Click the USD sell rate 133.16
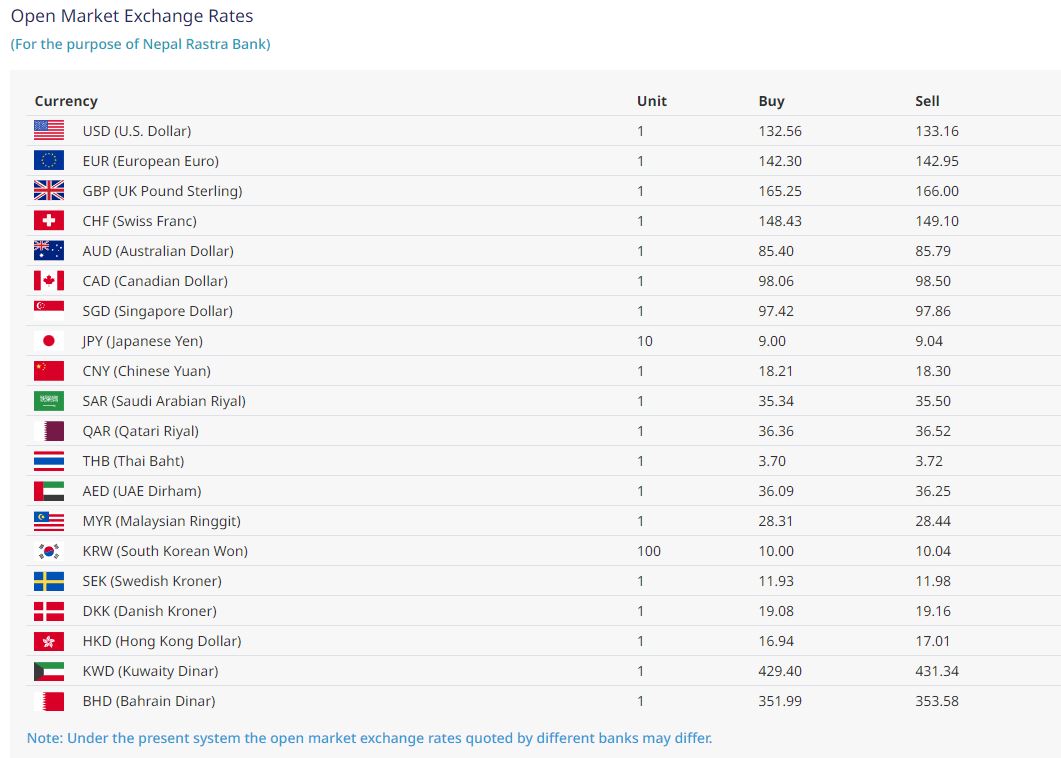Screen dimensions: 1061x758 point(936,131)
